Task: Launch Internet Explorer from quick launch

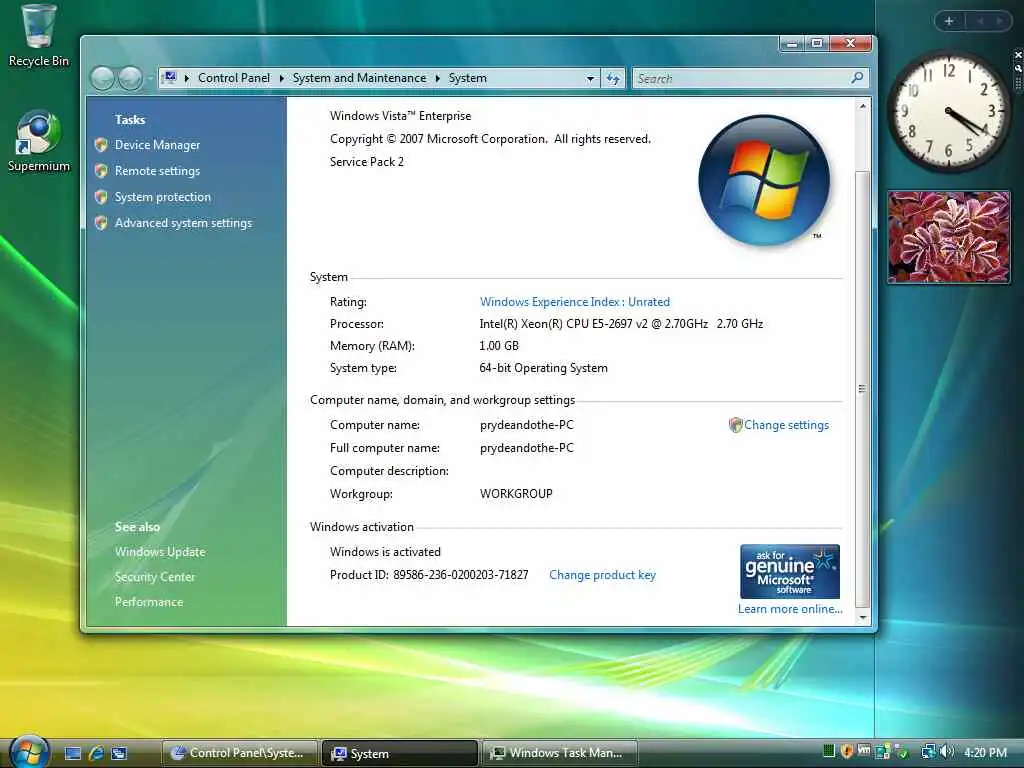Action: coord(96,754)
